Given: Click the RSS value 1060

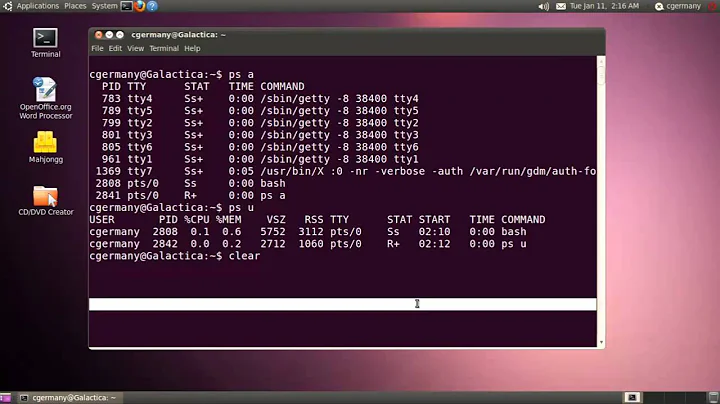Looking at the screenshot, I should click(311, 244).
